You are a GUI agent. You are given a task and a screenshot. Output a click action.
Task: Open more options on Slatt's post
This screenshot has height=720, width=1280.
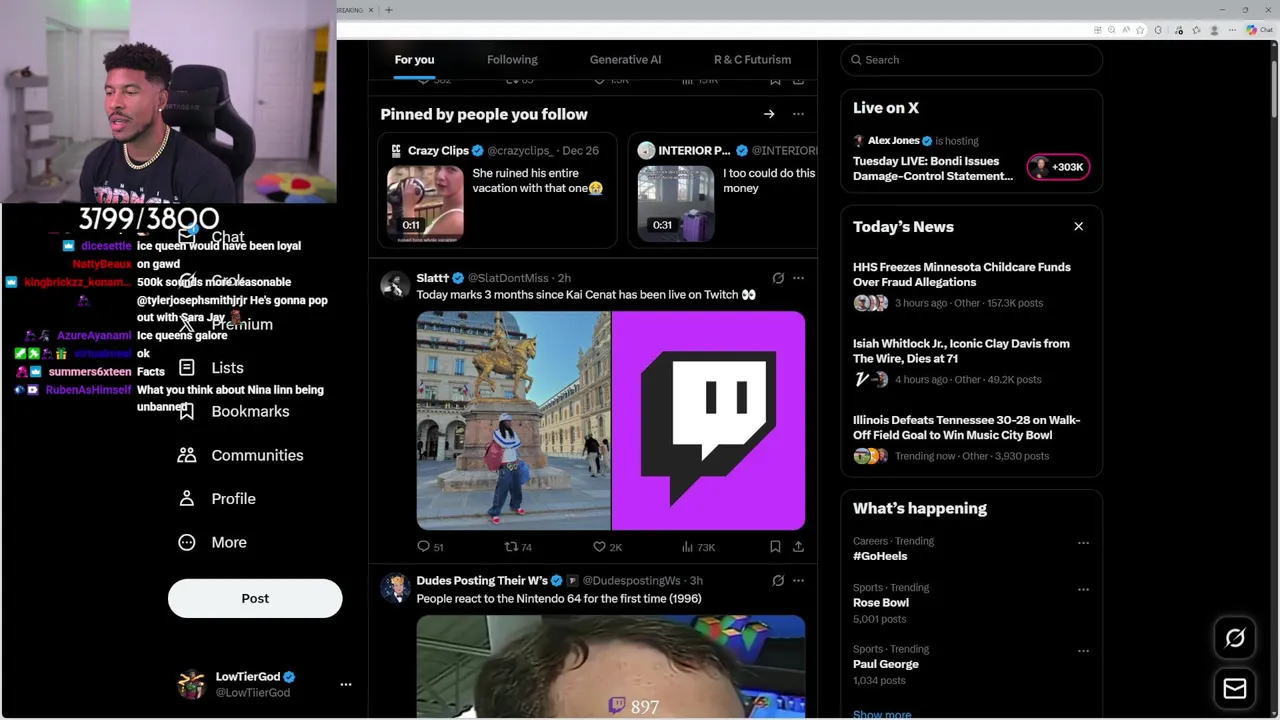pyautogui.click(x=798, y=278)
